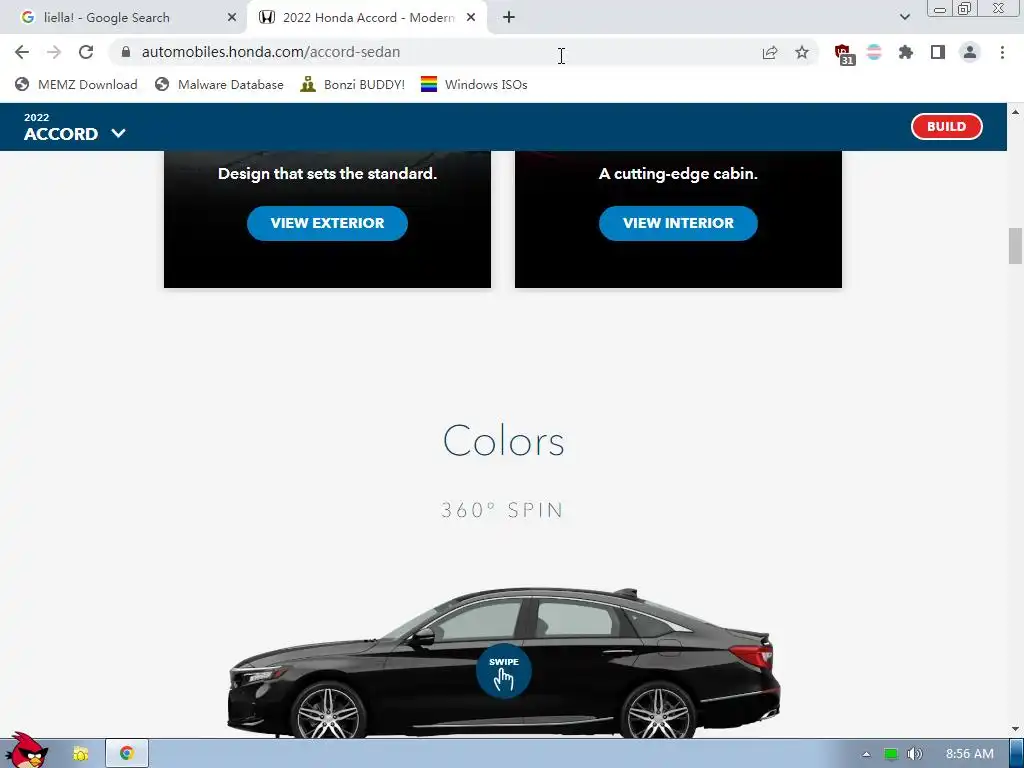Screen dimensions: 1024x768
Task: Click the forward navigation arrow
Action: pyautogui.click(x=54, y=52)
